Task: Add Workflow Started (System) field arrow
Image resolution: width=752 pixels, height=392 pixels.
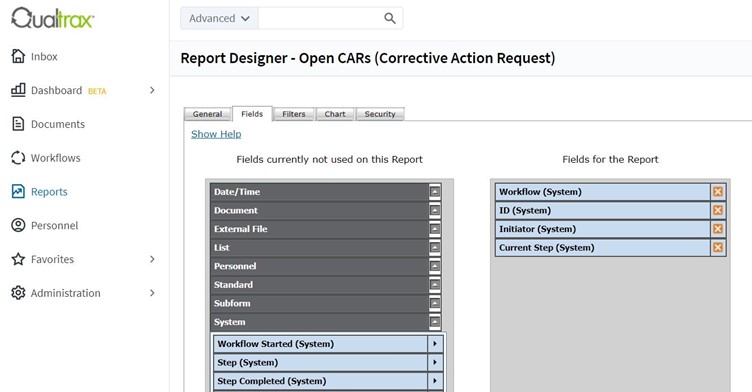Action: (435, 344)
